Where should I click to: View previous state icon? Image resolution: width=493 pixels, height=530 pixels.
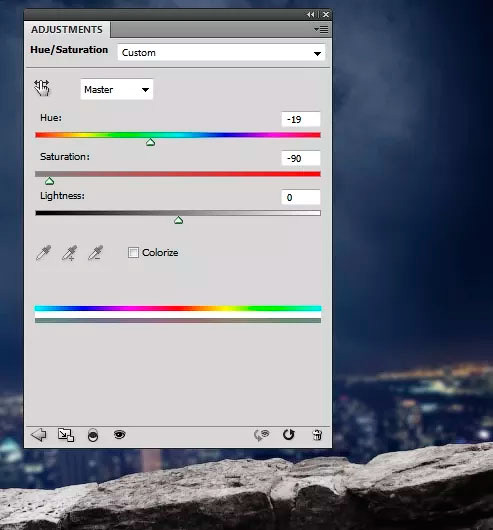261,435
